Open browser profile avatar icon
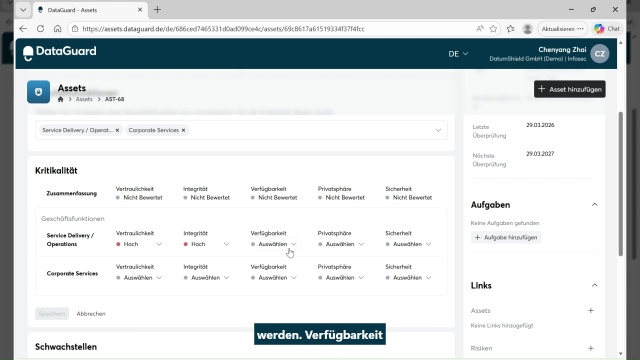640x360 pixels. click(x=528, y=29)
